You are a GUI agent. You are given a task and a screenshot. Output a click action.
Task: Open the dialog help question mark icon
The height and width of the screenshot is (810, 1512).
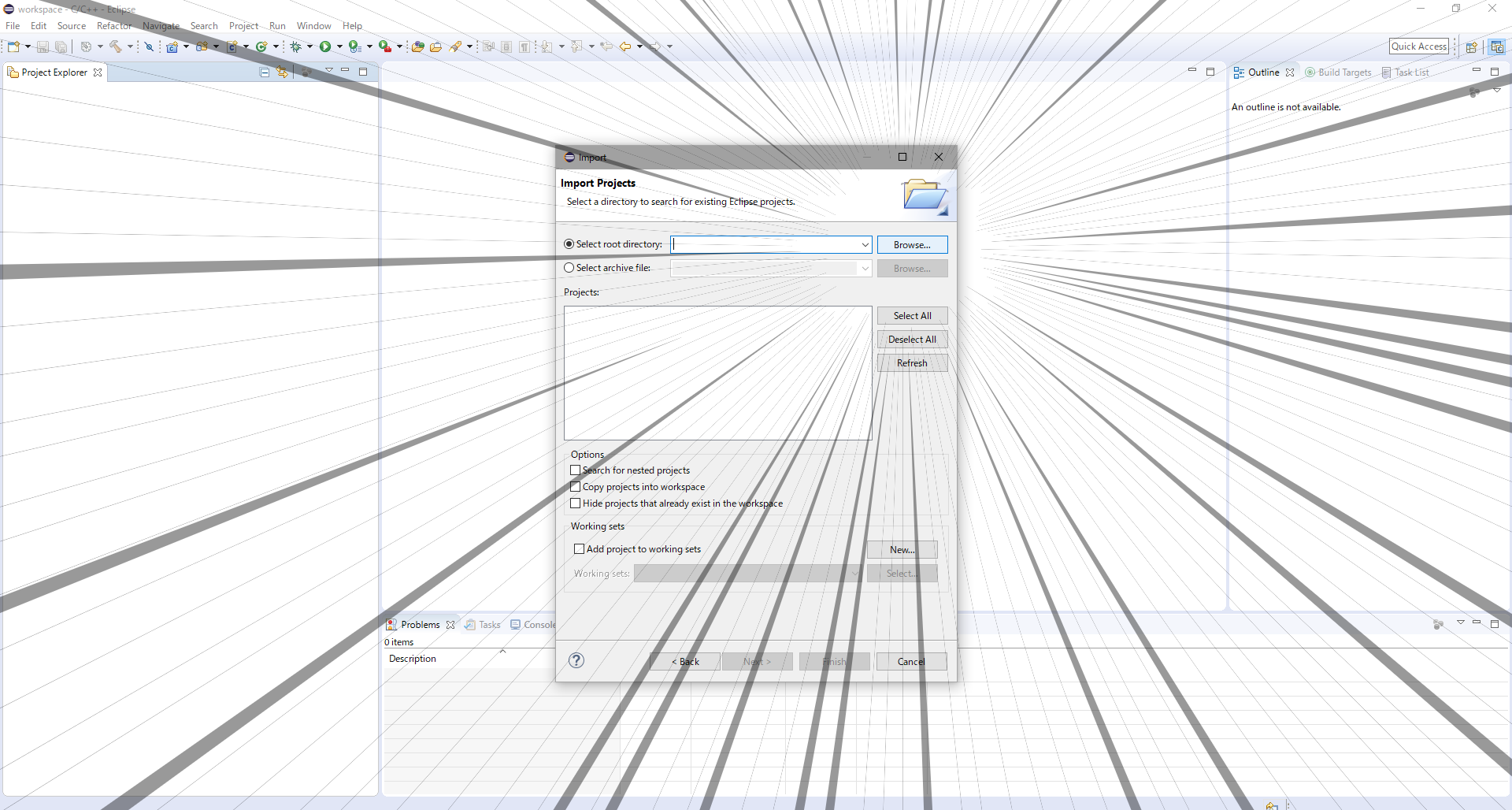click(576, 660)
